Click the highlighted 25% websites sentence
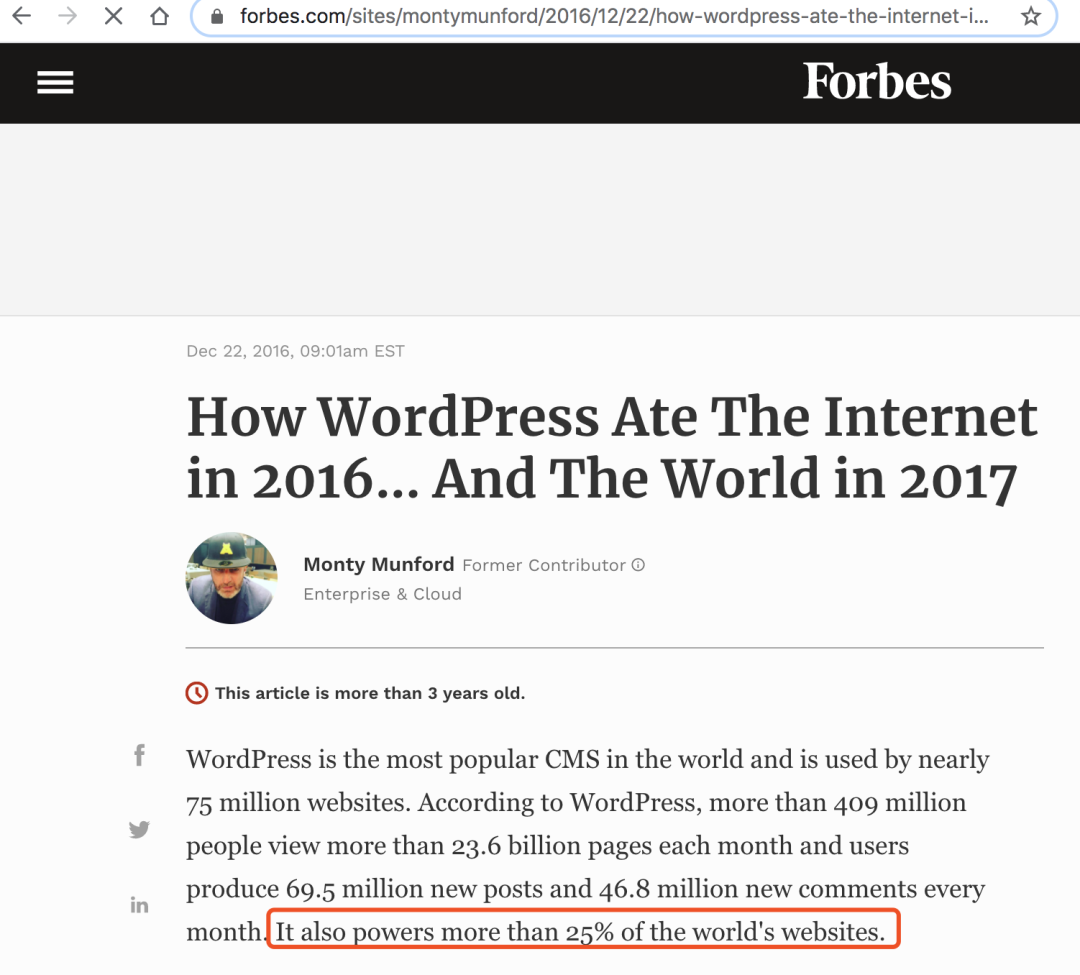Screen dimensions: 1080x975 pos(583,932)
